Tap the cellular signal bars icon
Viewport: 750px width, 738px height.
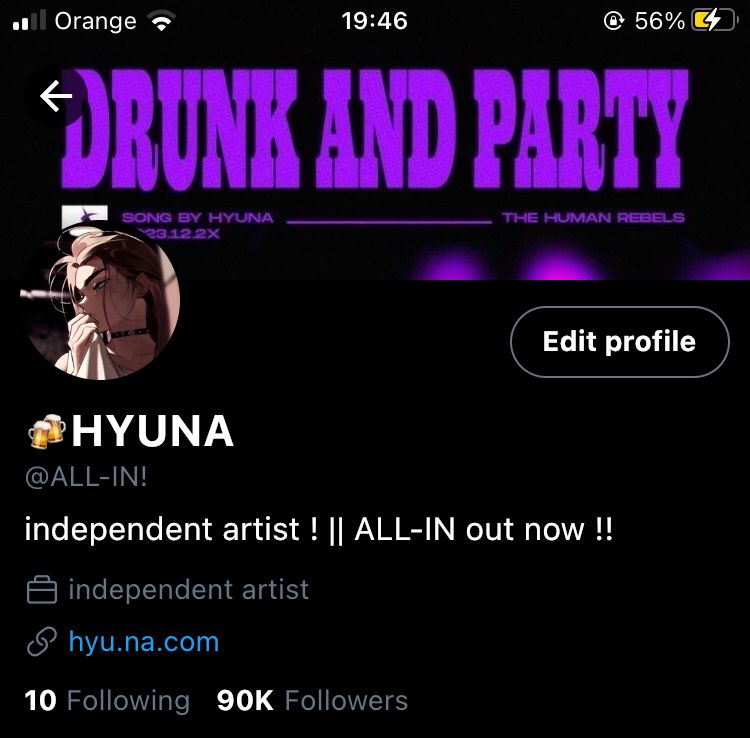tap(29, 21)
